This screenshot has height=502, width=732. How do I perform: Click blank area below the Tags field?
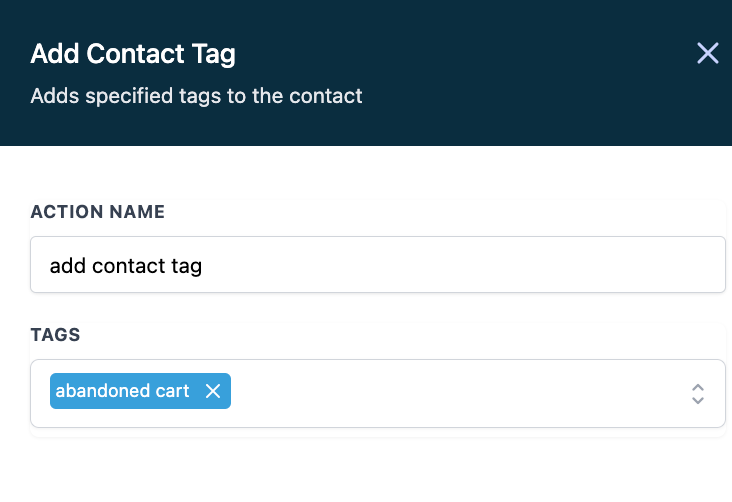[x=378, y=470]
